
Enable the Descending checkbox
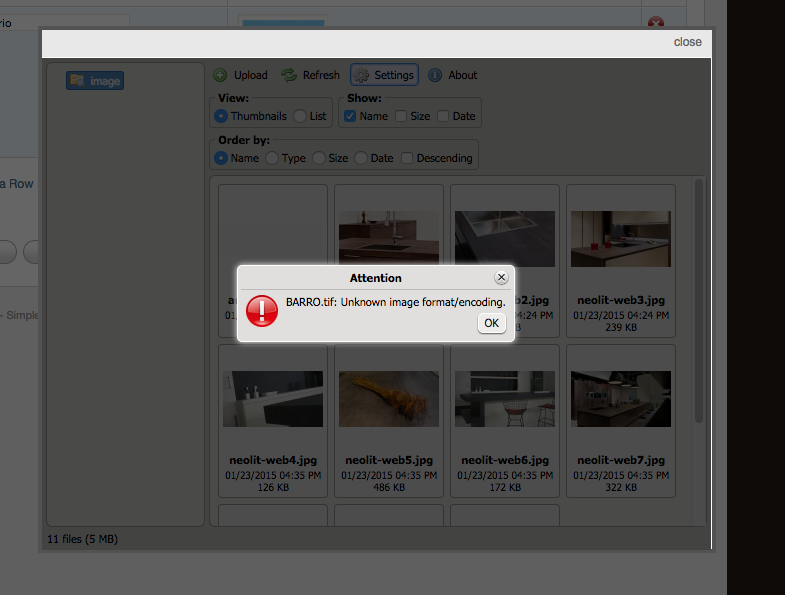coord(407,158)
